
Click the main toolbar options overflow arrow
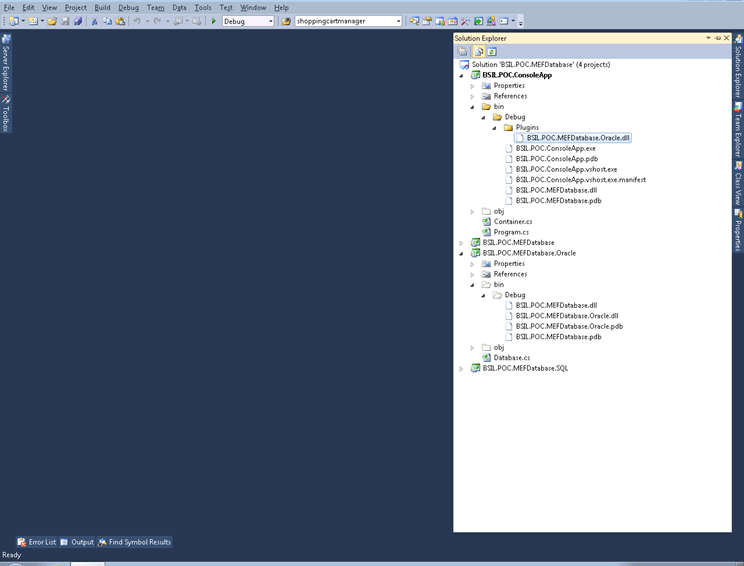[x=521, y=22]
